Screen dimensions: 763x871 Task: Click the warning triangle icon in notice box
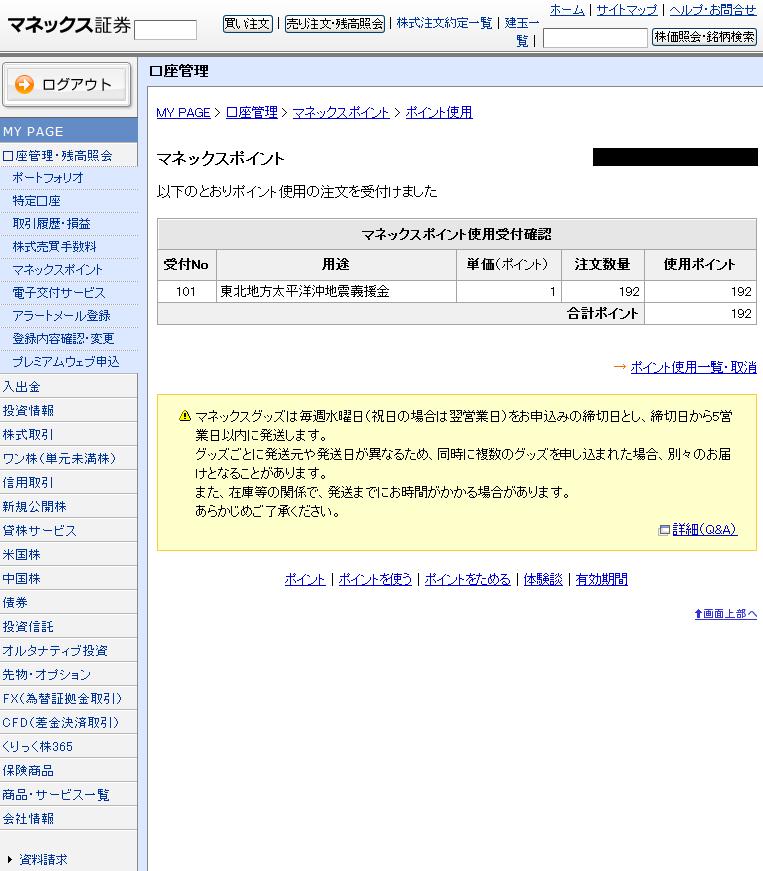[185, 416]
